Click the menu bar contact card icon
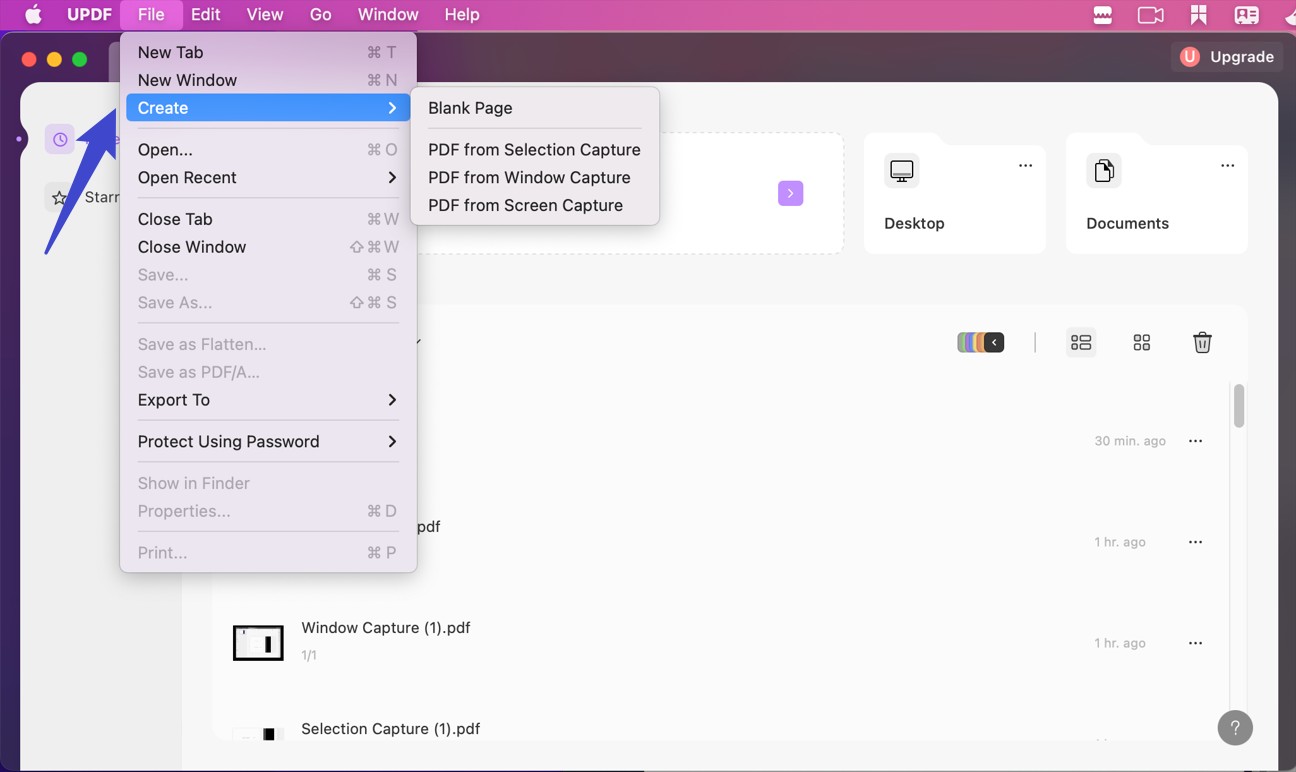The height and width of the screenshot is (772, 1296). pos(1247,15)
